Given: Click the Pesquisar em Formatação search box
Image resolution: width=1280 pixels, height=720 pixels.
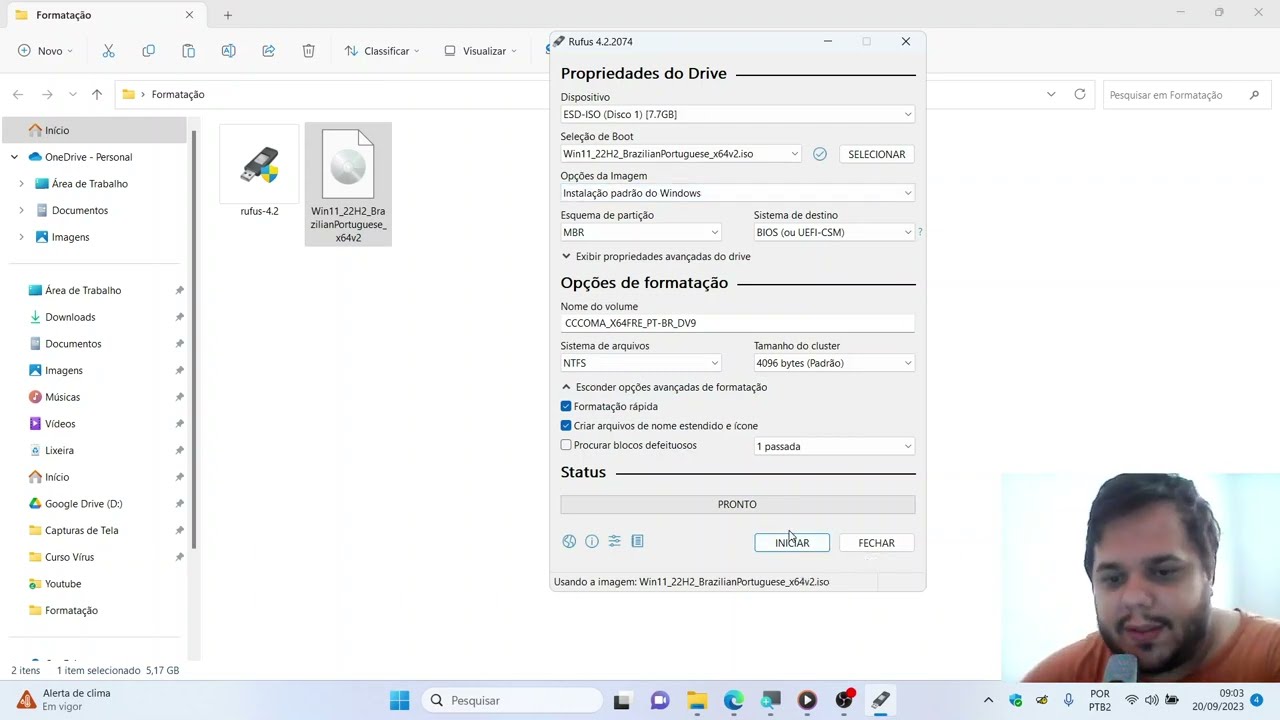Looking at the screenshot, I should (1185, 94).
